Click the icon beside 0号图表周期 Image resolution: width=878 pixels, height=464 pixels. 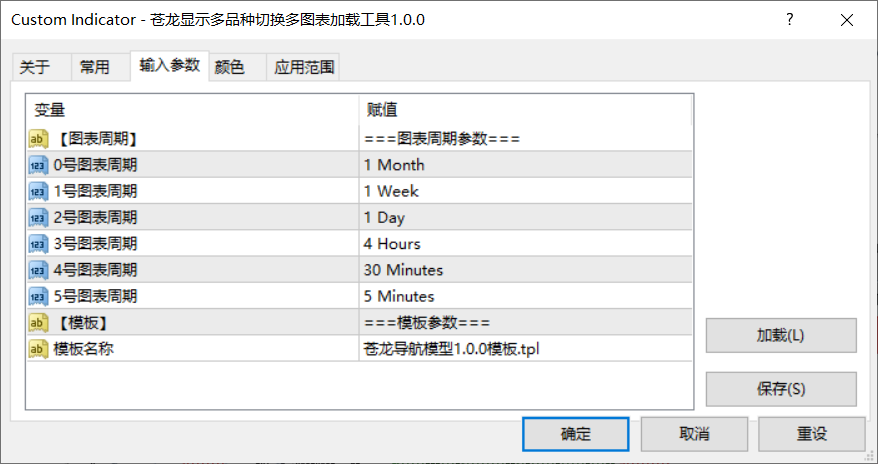click(38, 165)
